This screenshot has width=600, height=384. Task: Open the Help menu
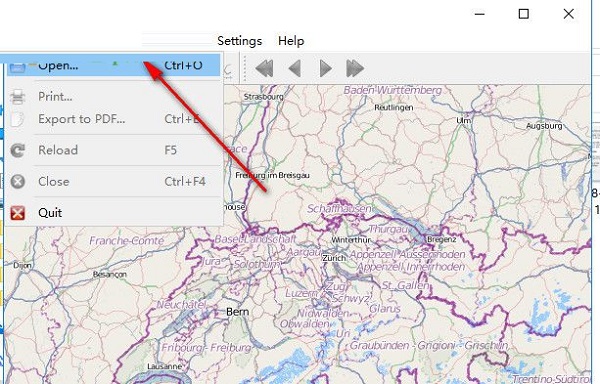291,41
